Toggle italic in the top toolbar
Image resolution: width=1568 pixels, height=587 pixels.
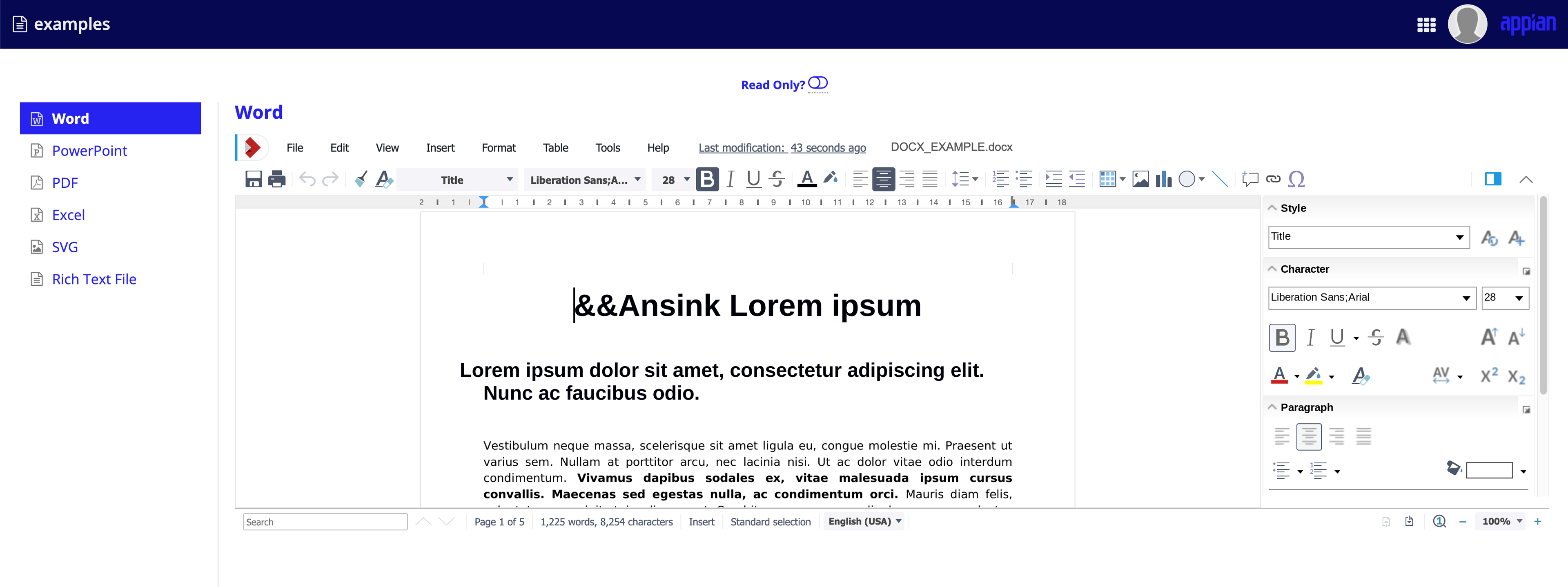pyautogui.click(x=731, y=180)
